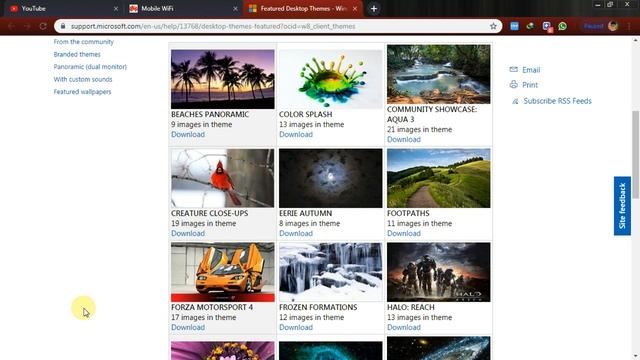Download the Beaches Panoramic theme
The width and height of the screenshot is (640, 360).
coord(188,134)
